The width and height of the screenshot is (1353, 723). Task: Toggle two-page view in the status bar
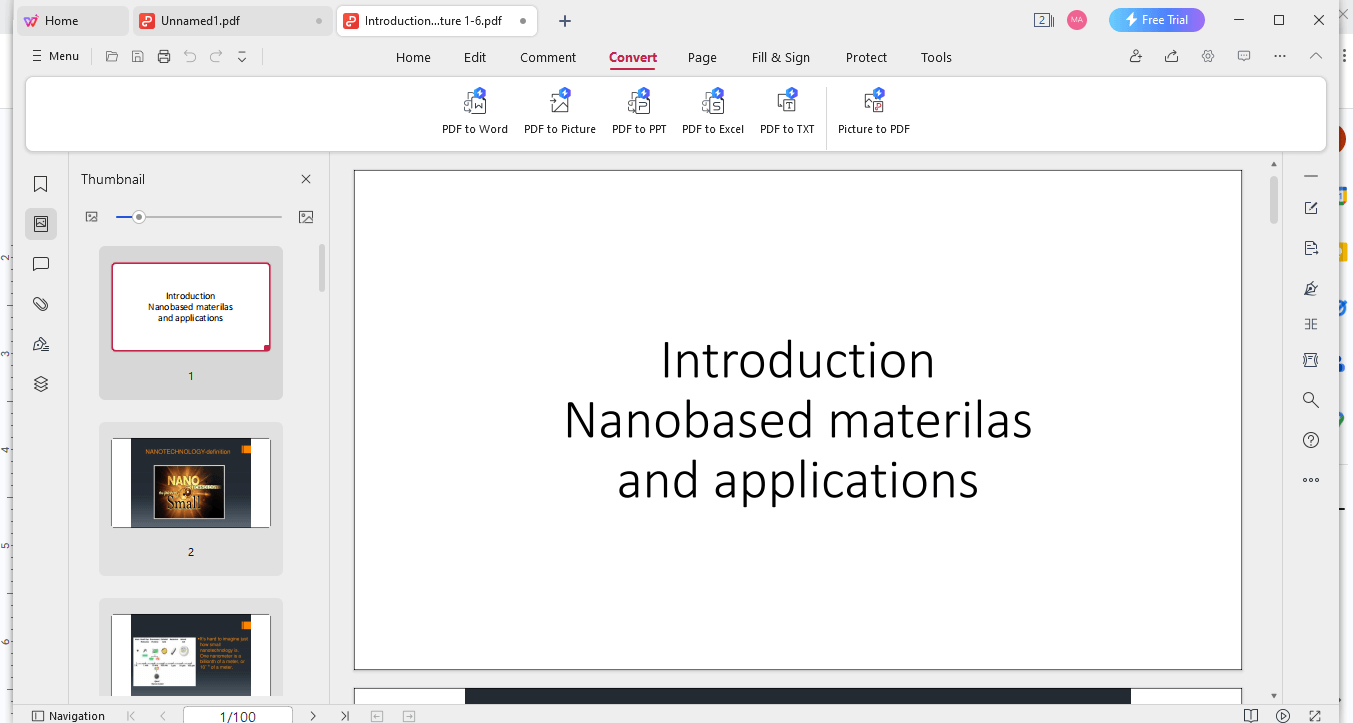click(x=1251, y=715)
